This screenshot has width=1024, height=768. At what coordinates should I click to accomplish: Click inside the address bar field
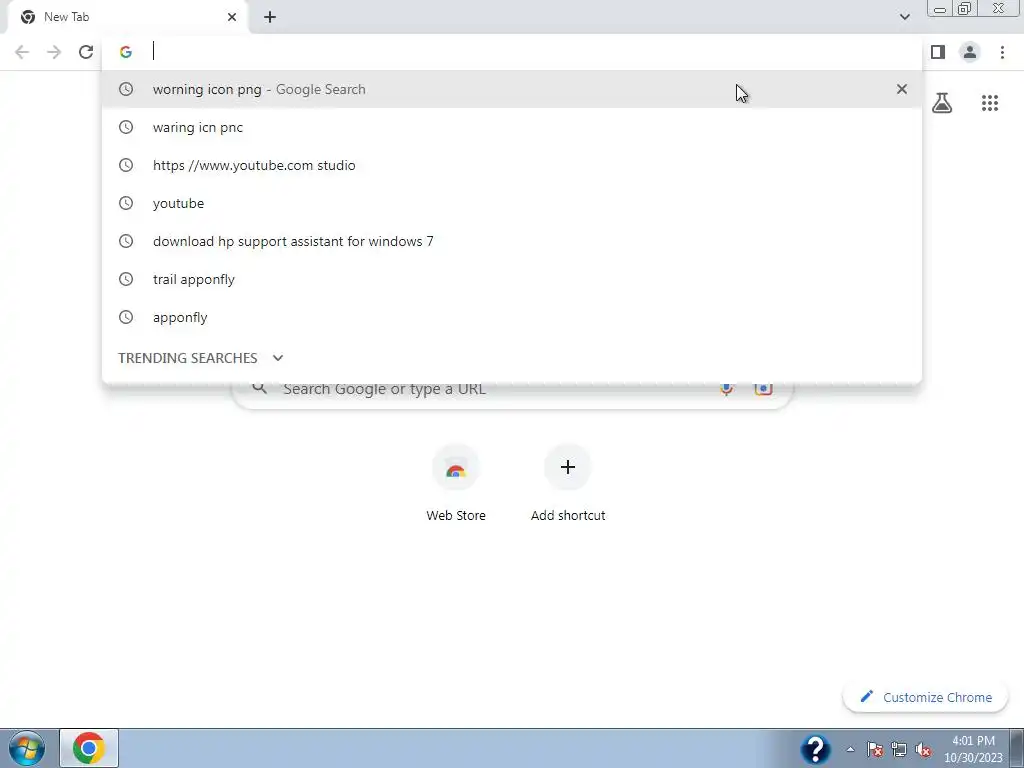pyautogui.click(x=512, y=52)
